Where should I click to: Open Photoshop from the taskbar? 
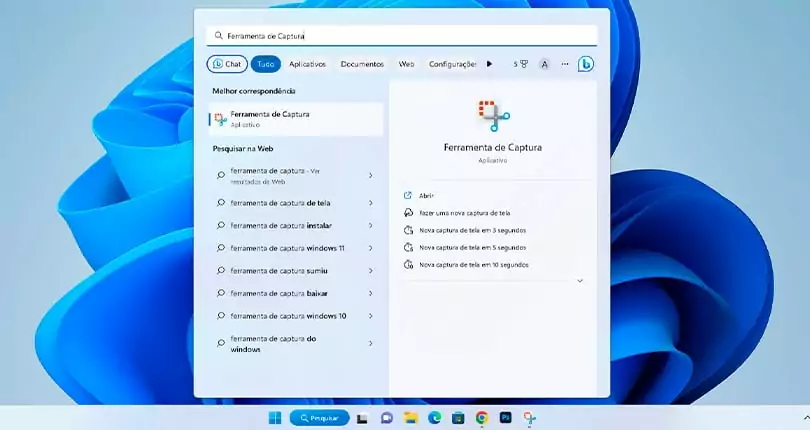(x=506, y=418)
